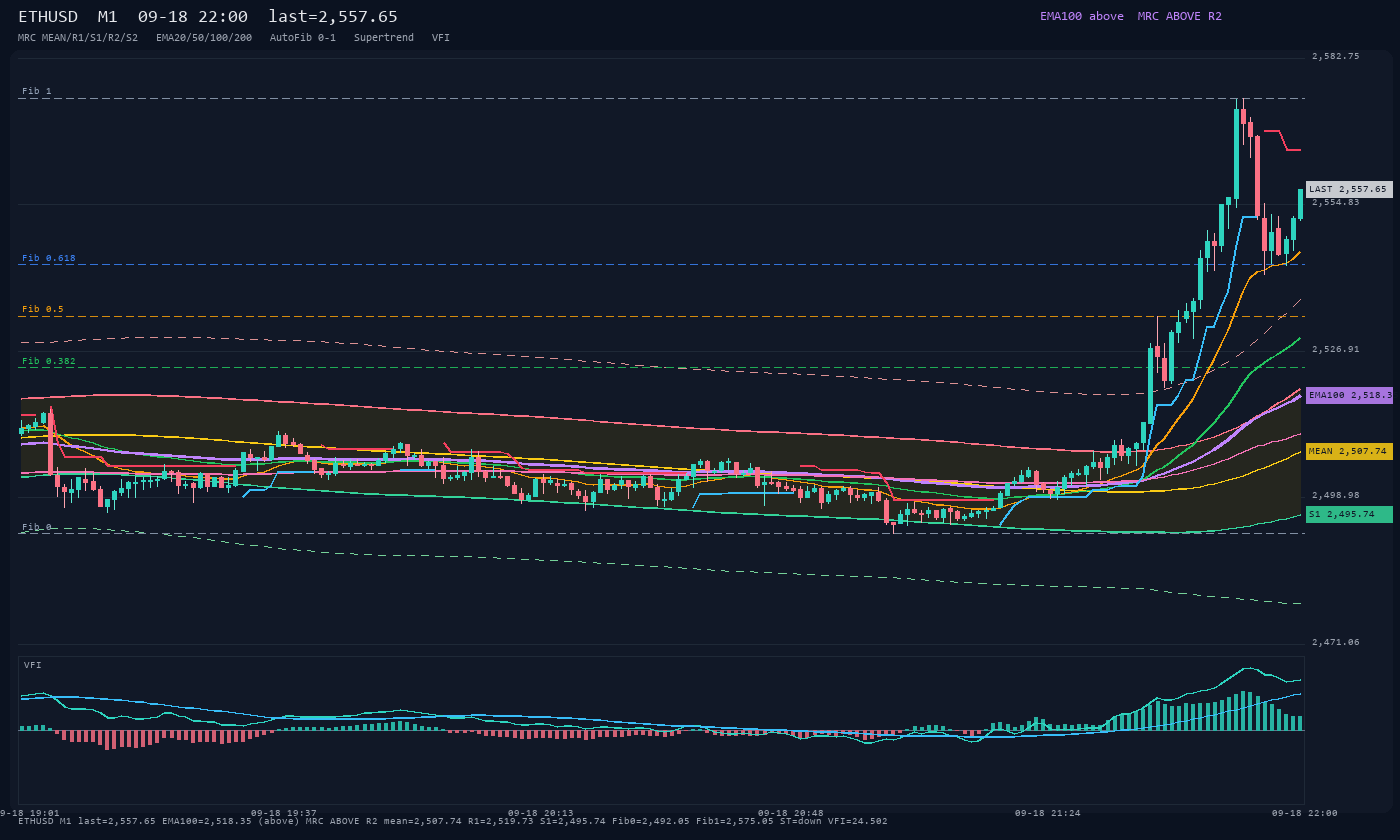The width and height of the screenshot is (1400, 840).
Task: Click the 09-18 20:13 time axis label
Action: (541, 813)
